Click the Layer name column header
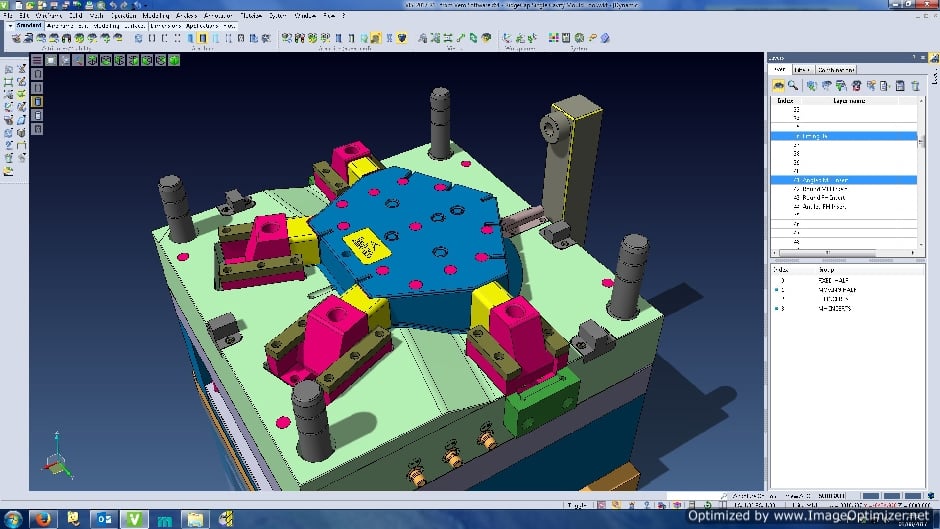940x529 pixels. coord(850,101)
